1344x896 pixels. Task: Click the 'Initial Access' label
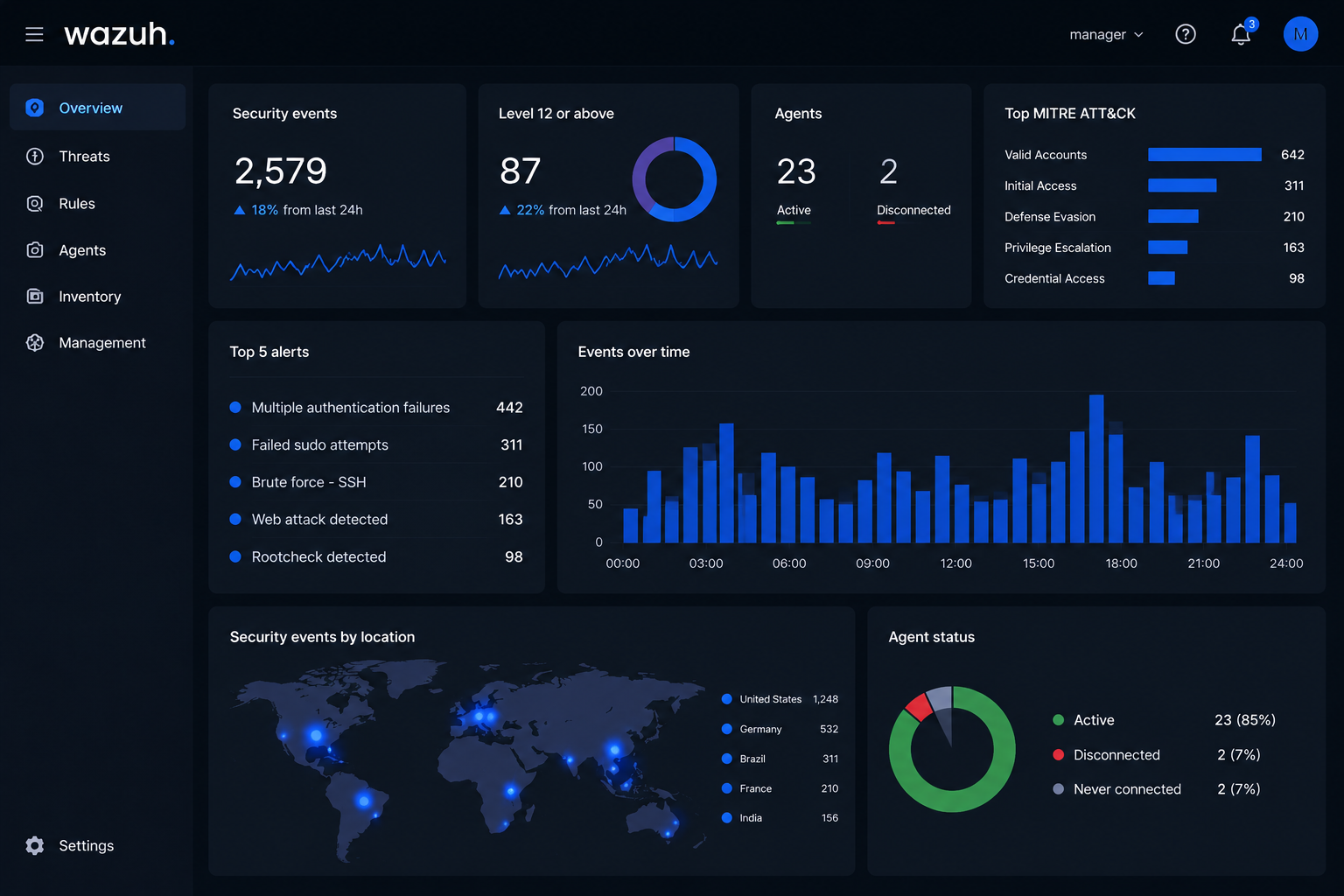1040,185
